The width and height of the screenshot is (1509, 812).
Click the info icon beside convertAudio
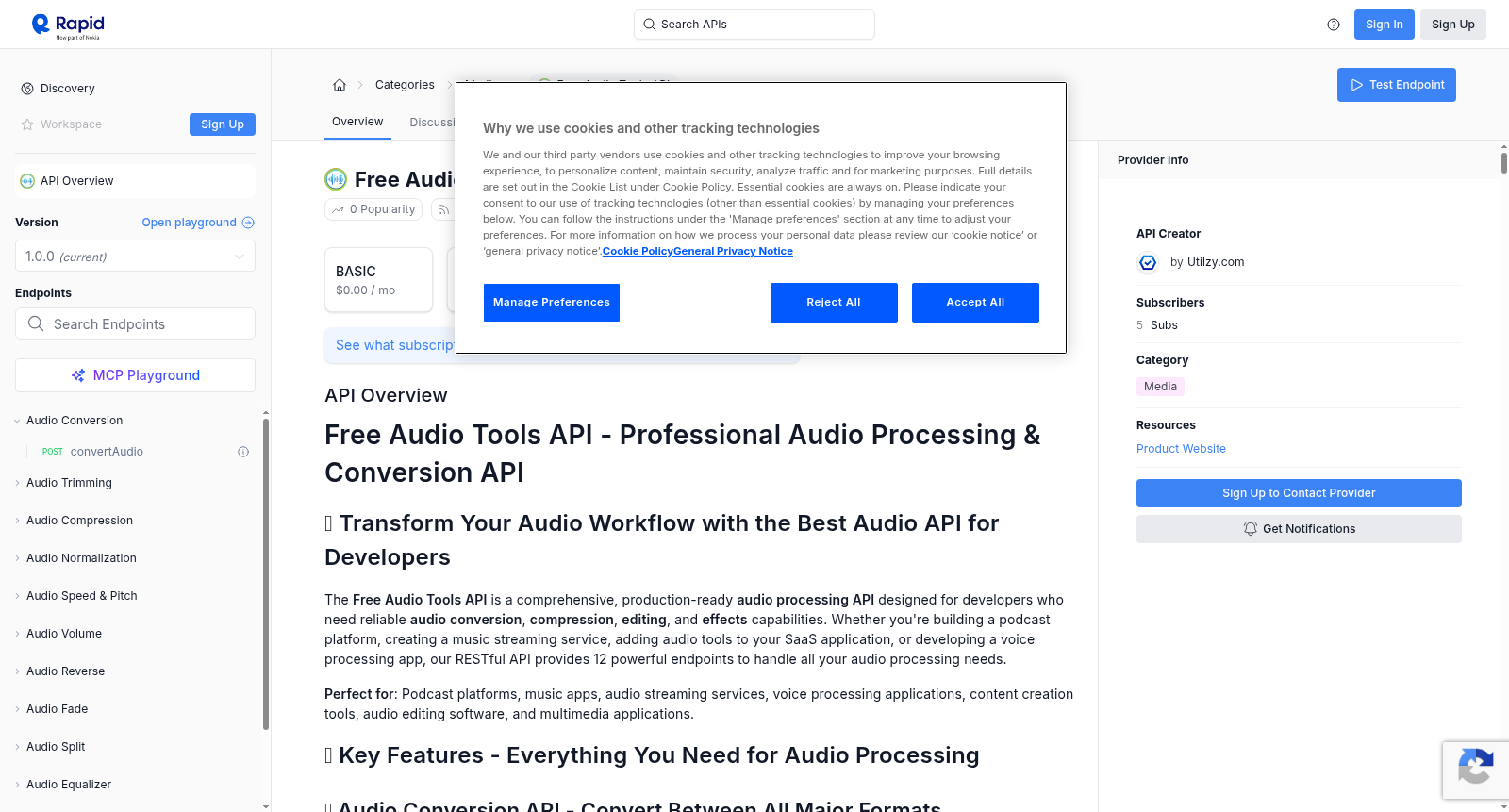[243, 452]
